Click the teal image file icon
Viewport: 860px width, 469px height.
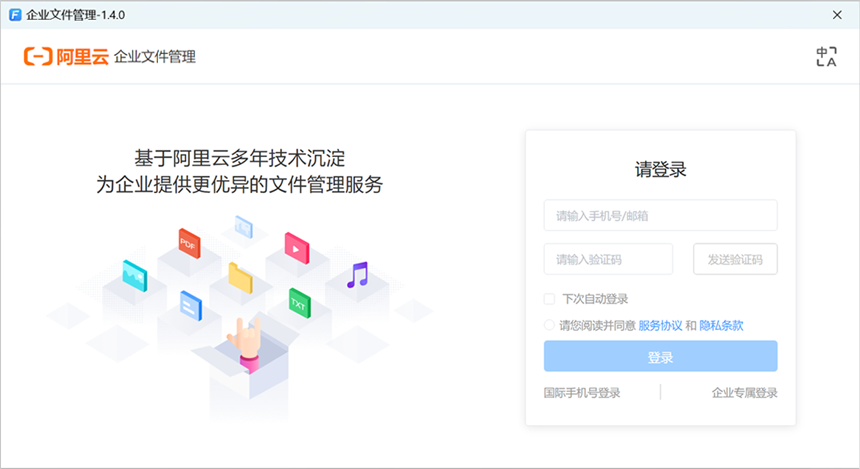coord(134,275)
